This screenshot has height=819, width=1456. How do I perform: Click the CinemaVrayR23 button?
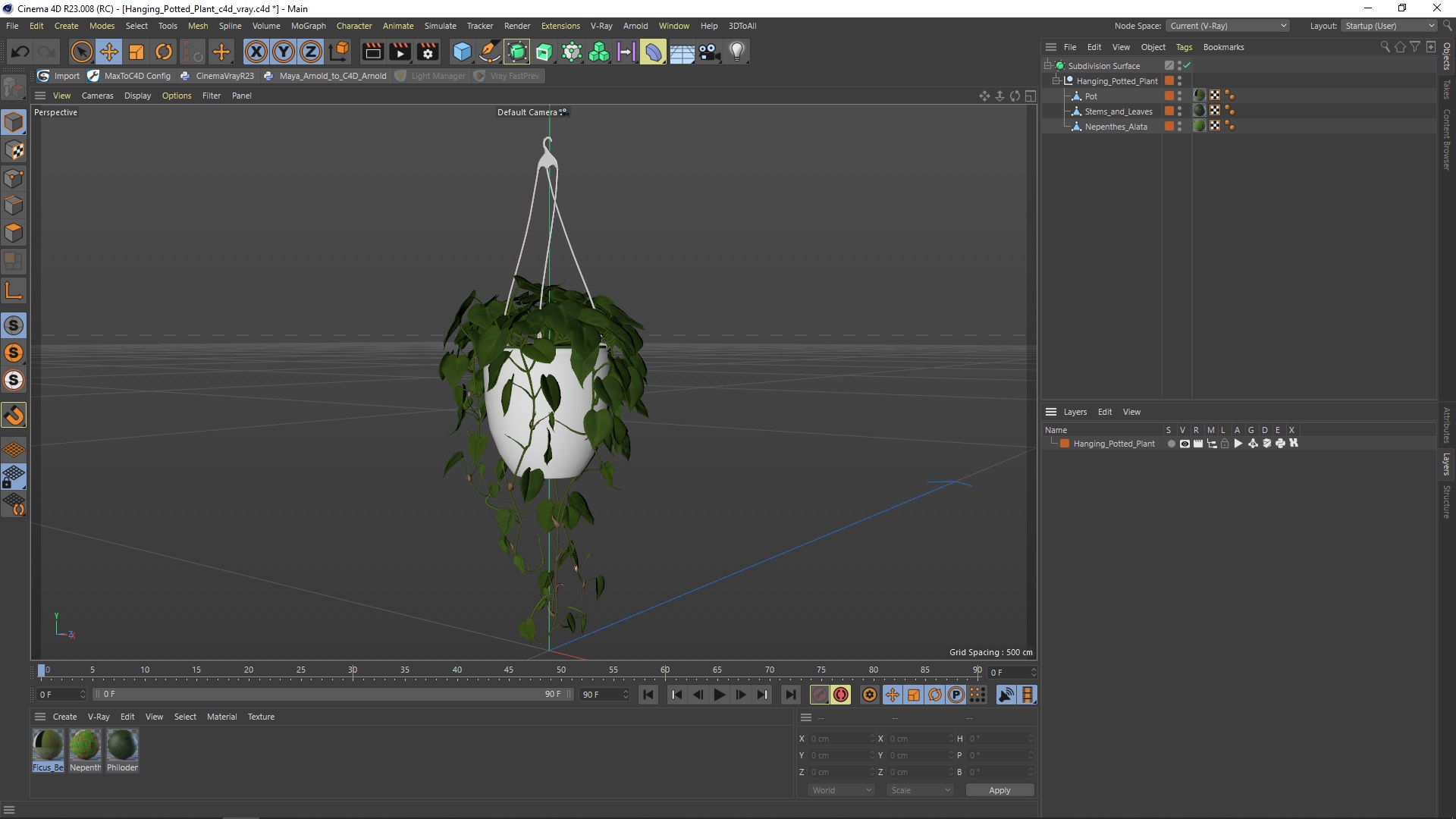pos(217,76)
